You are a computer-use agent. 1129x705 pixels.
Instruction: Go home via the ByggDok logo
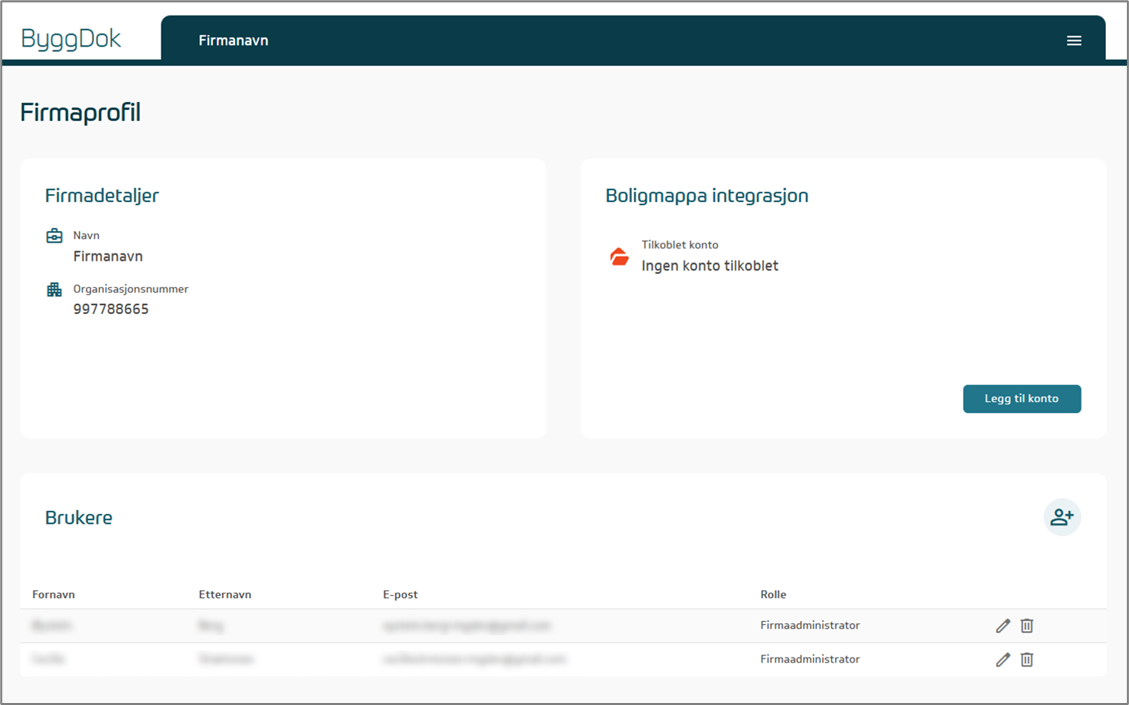[71, 39]
